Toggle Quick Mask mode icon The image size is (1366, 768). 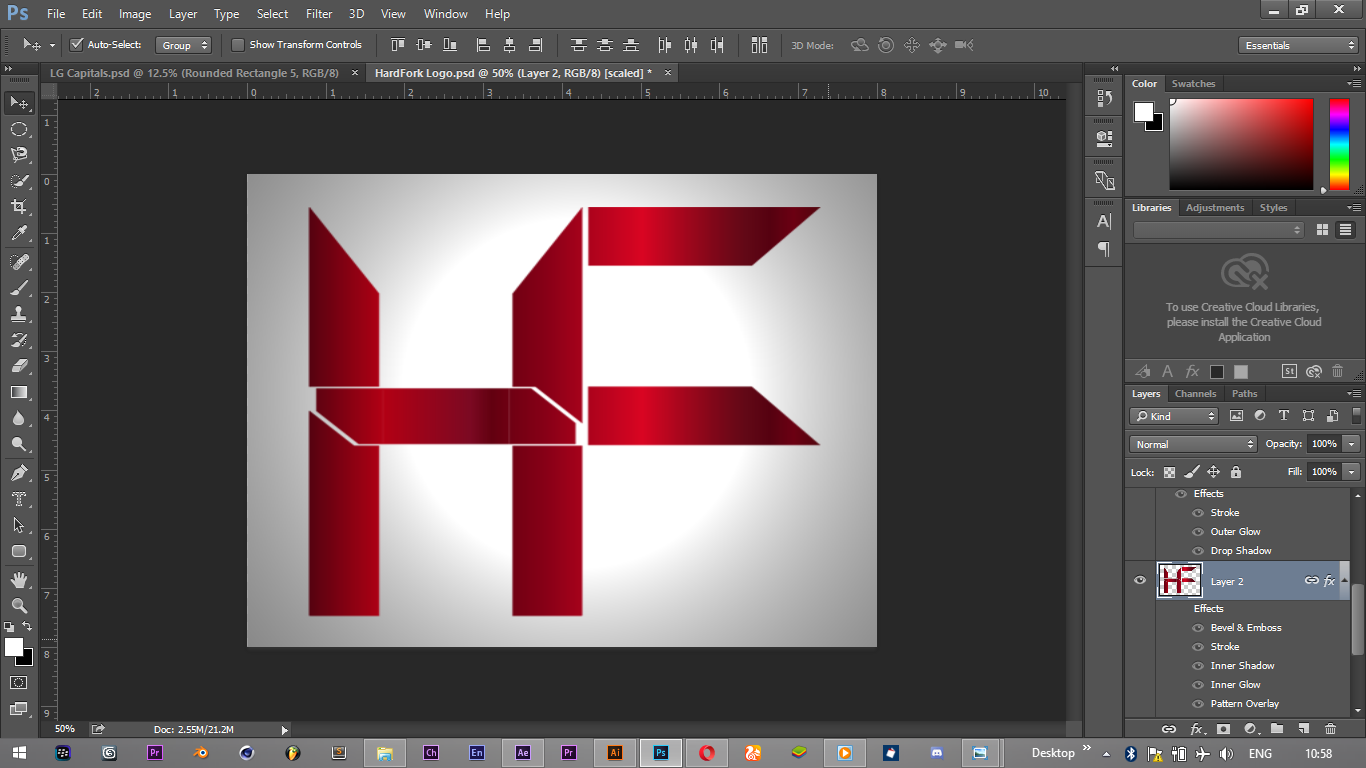tap(19, 682)
